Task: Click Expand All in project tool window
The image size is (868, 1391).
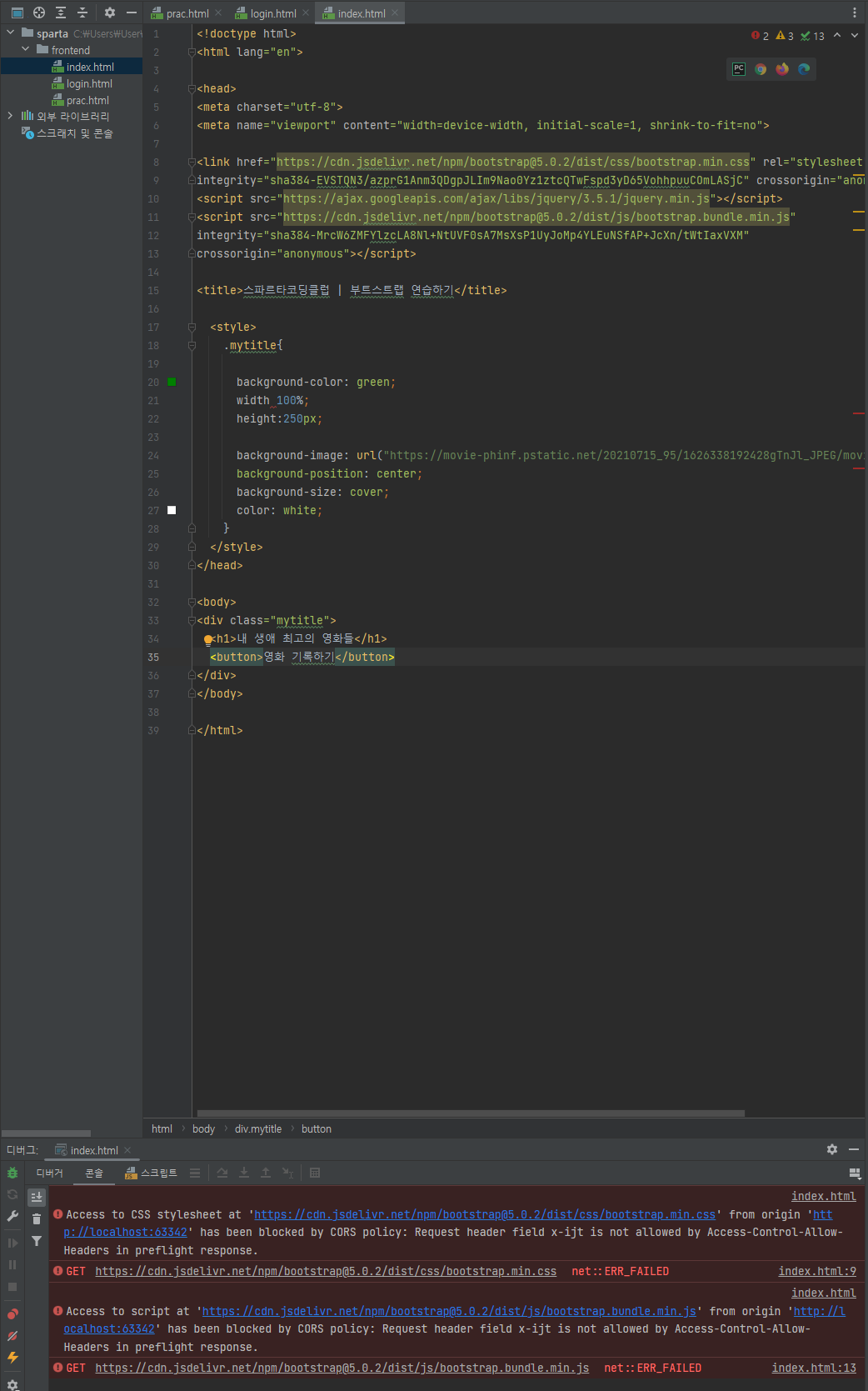Action: [x=61, y=13]
